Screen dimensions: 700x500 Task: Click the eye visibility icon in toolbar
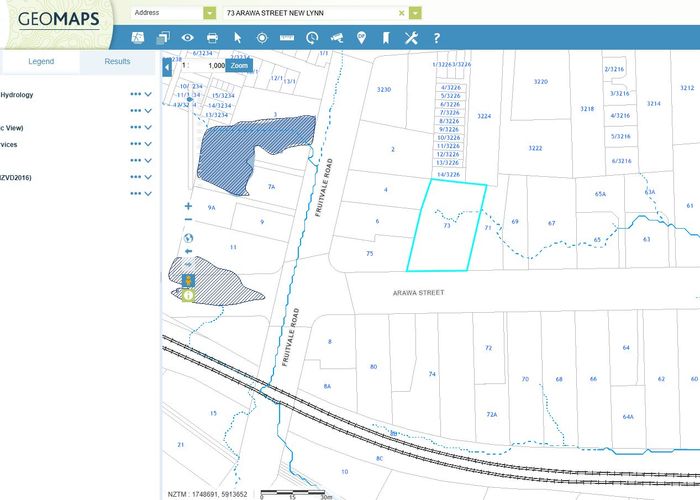coord(187,38)
